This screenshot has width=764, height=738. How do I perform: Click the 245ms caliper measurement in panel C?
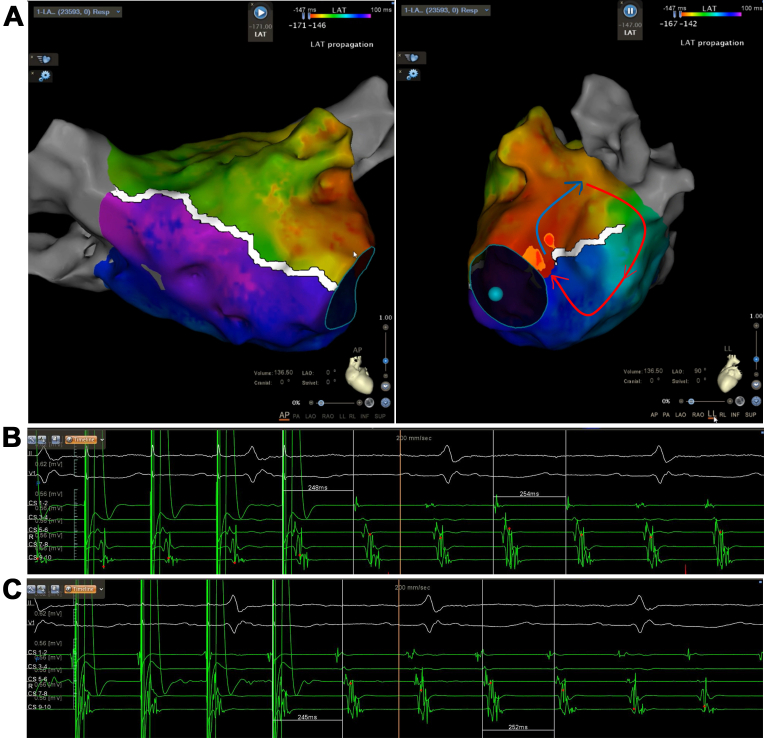(x=307, y=717)
